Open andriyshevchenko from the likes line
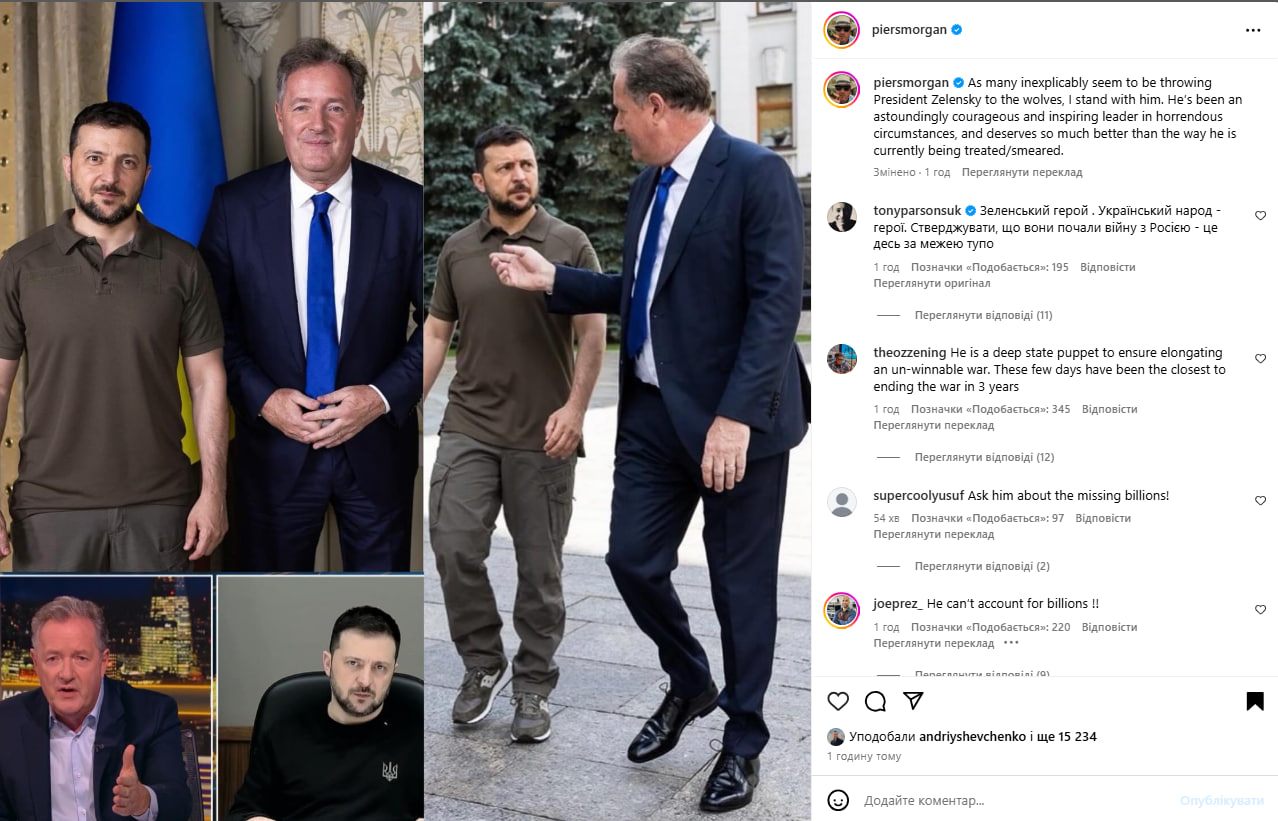Image resolution: width=1278 pixels, height=821 pixels. pyautogui.click(x=972, y=737)
